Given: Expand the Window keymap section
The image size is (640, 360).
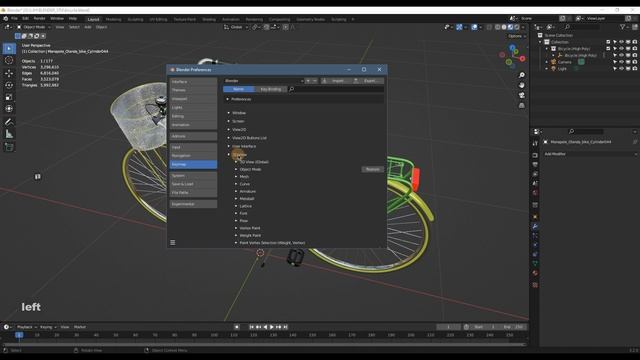Looking at the screenshot, I should (229, 113).
